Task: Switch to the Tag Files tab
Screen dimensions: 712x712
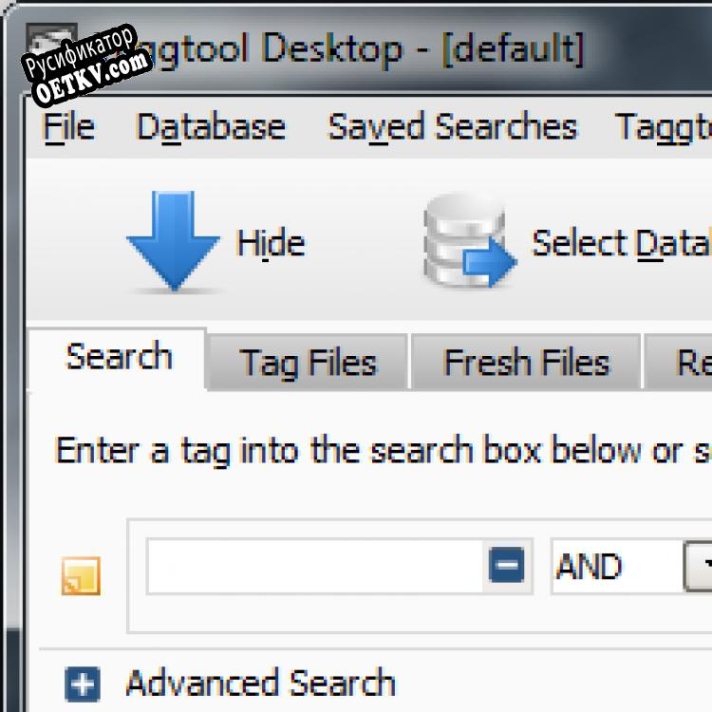Action: (308, 362)
